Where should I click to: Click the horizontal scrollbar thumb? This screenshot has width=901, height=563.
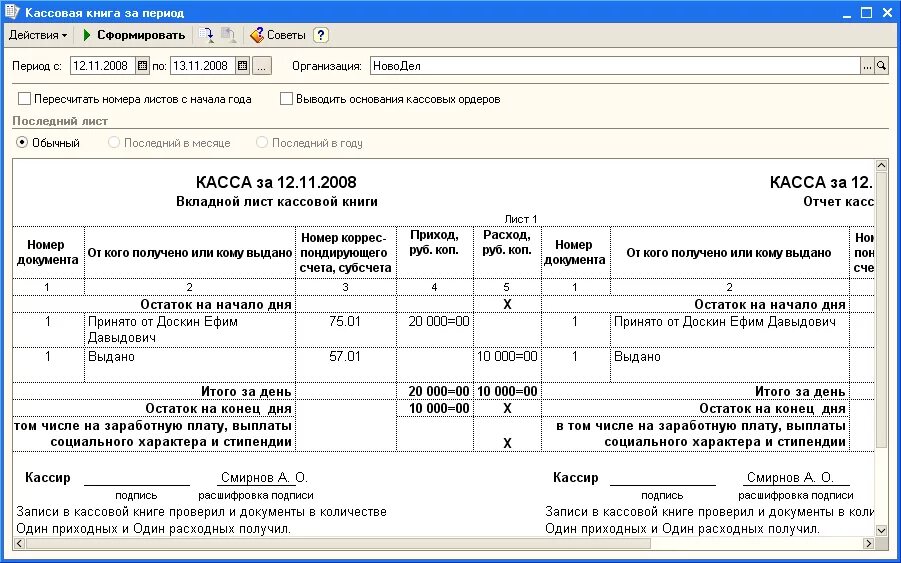[x=338, y=543]
